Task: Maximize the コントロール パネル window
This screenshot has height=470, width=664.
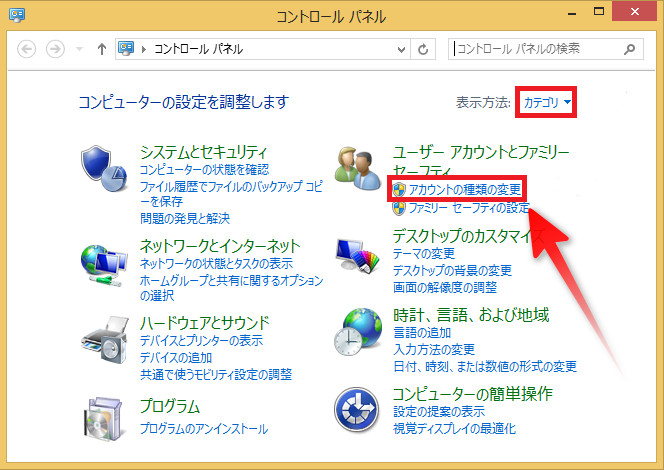Action: point(599,12)
